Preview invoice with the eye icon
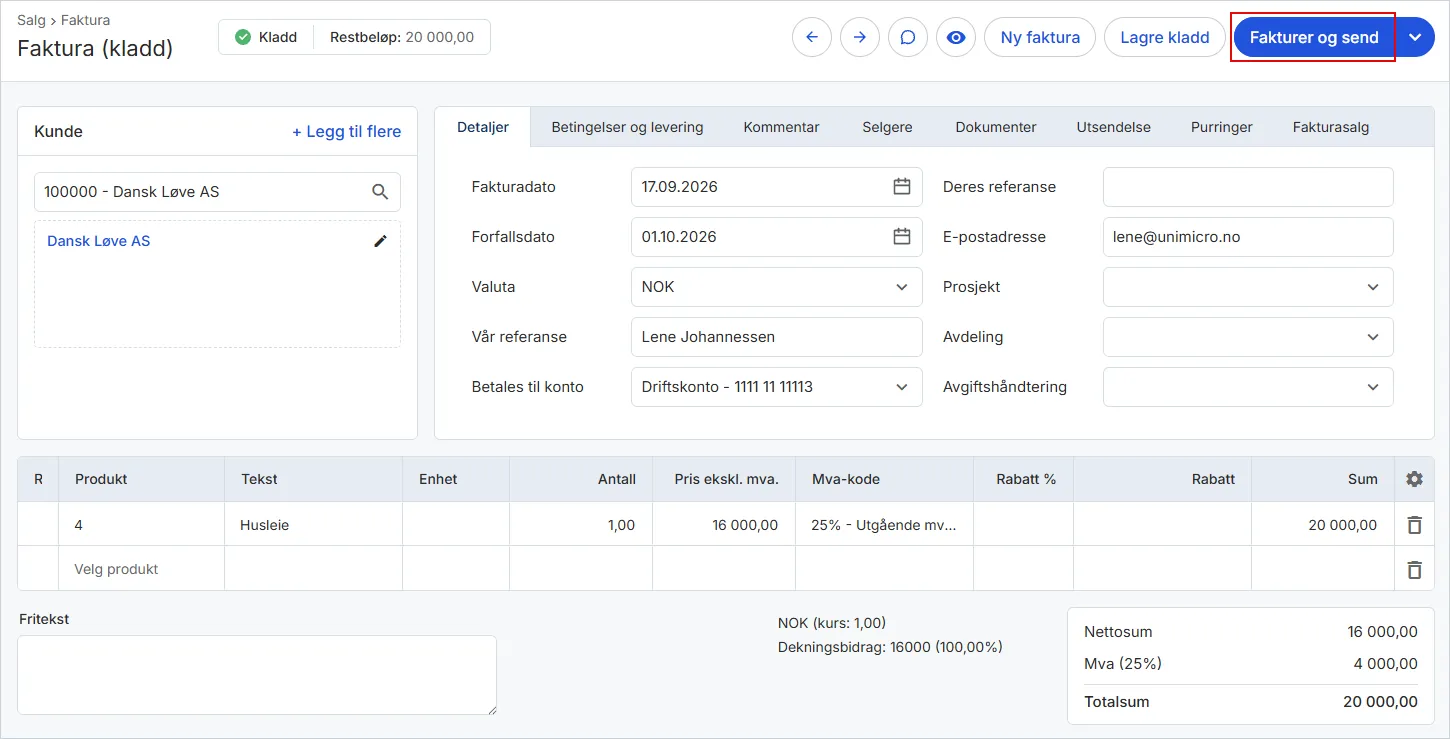Image resolution: width=1450 pixels, height=739 pixels. coord(956,37)
